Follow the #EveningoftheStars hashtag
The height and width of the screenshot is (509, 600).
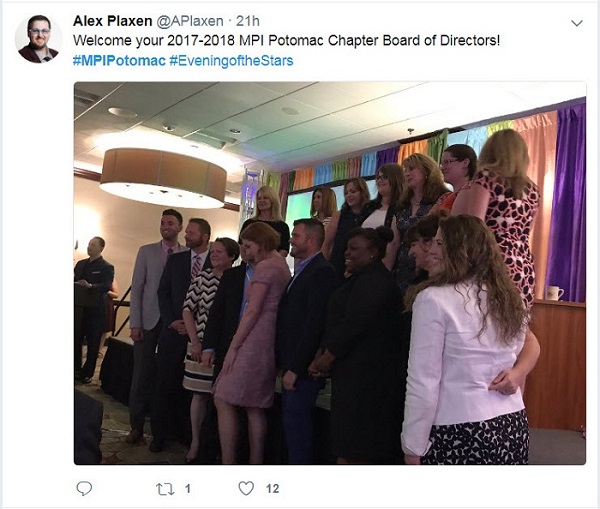232,61
